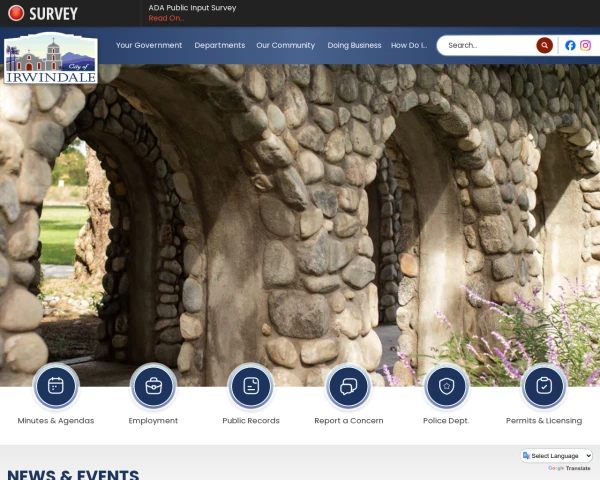Click the Minutes & Agendas calendar icon
Image resolution: width=600 pixels, height=480 pixels.
point(56,386)
